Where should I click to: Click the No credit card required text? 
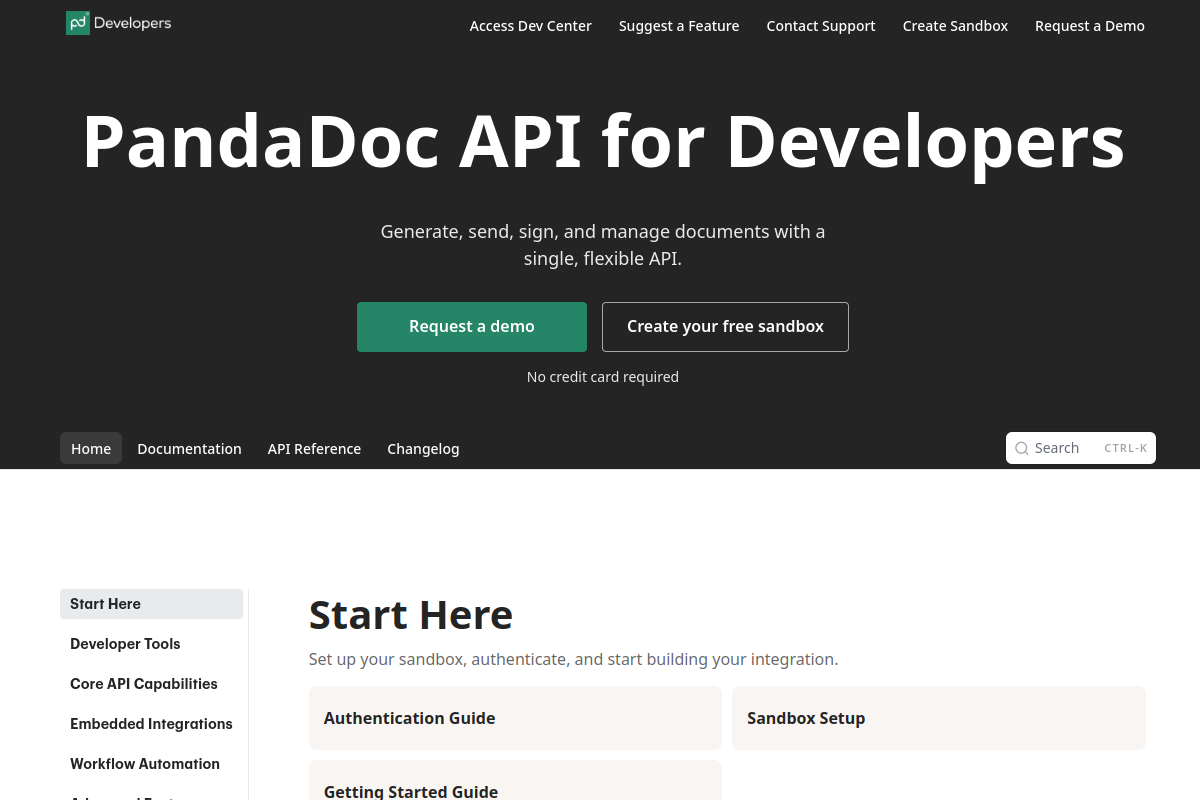(x=603, y=377)
